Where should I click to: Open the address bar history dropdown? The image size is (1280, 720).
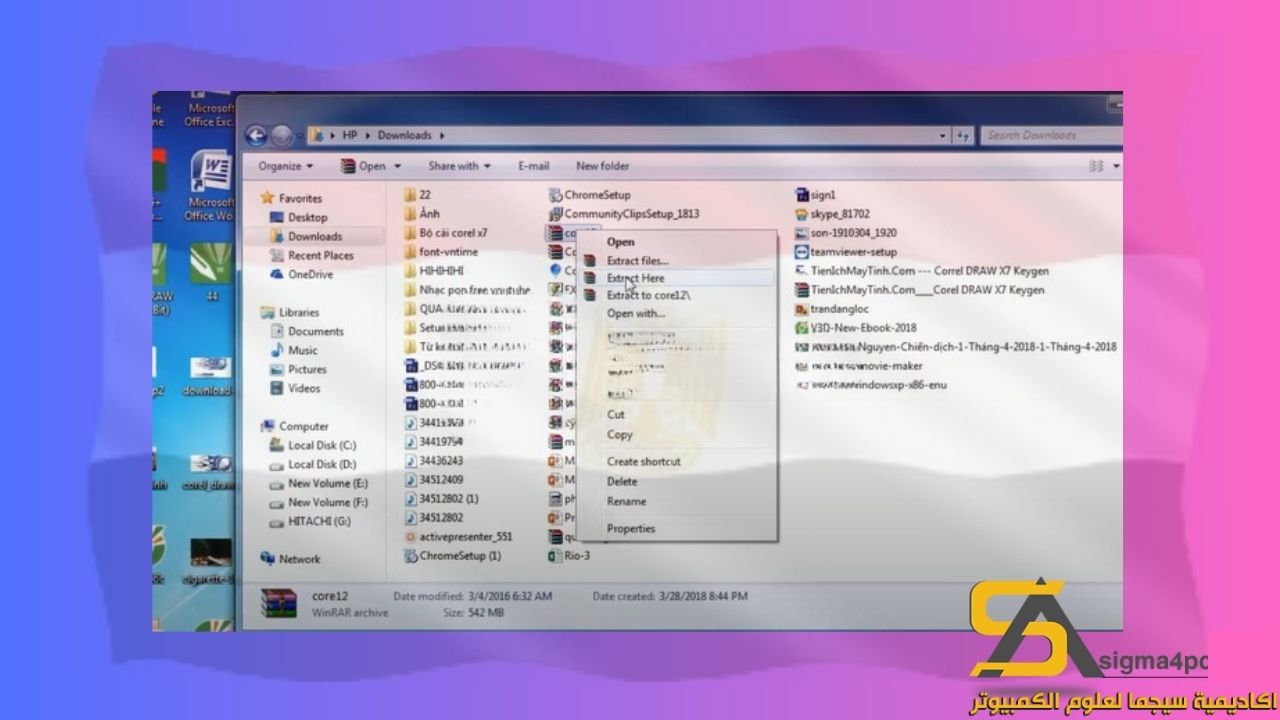coord(943,135)
